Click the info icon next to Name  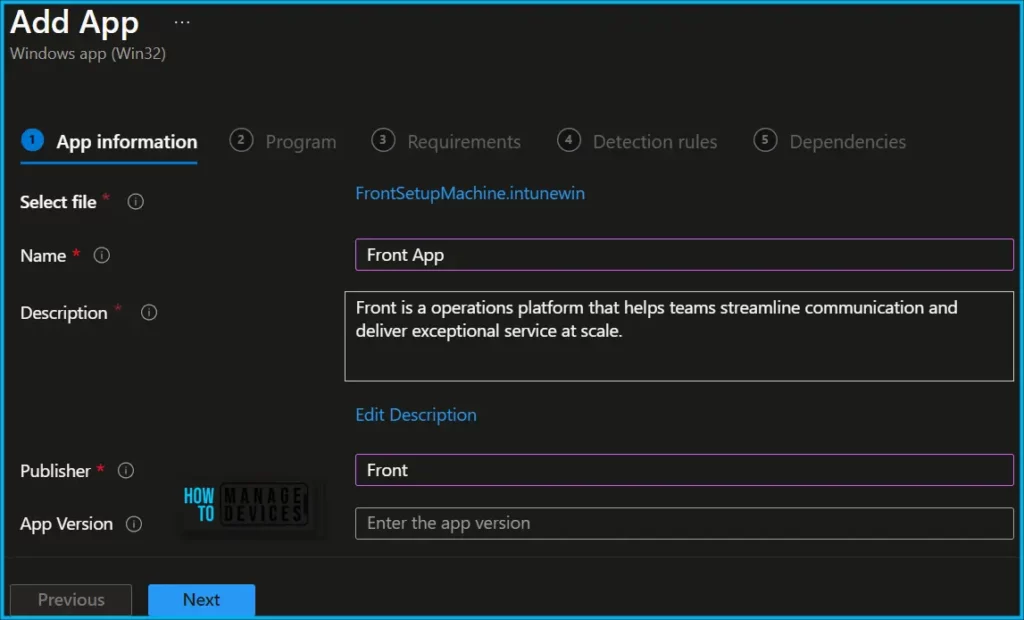point(101,255)
